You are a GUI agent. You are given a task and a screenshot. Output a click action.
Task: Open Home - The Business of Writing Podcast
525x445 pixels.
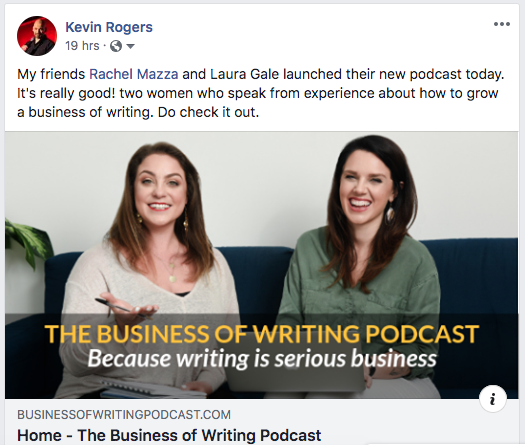(x=169, y=435)
